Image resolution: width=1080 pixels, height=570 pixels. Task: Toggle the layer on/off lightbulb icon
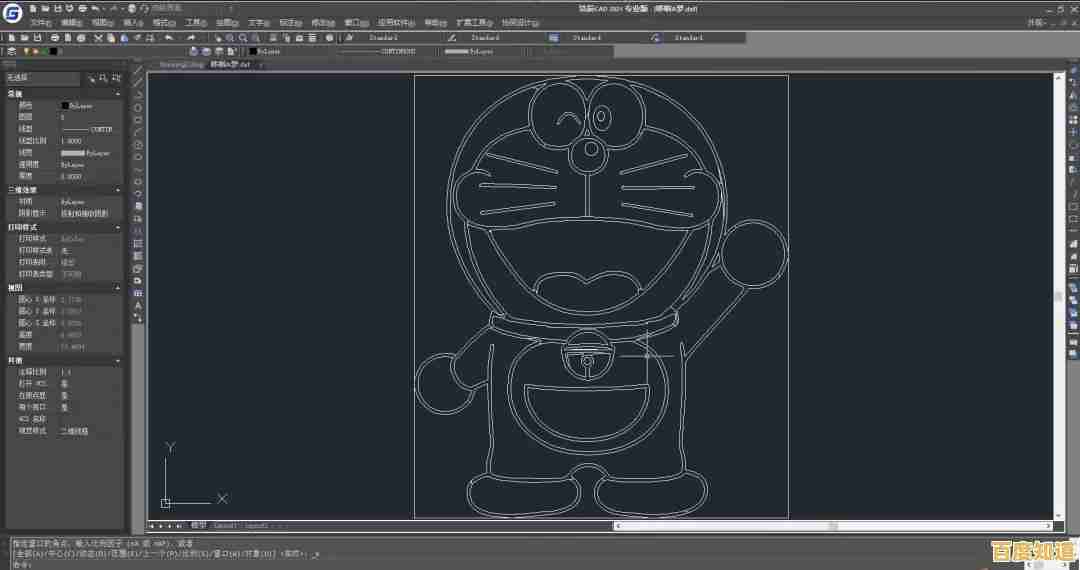coord(27,51)
